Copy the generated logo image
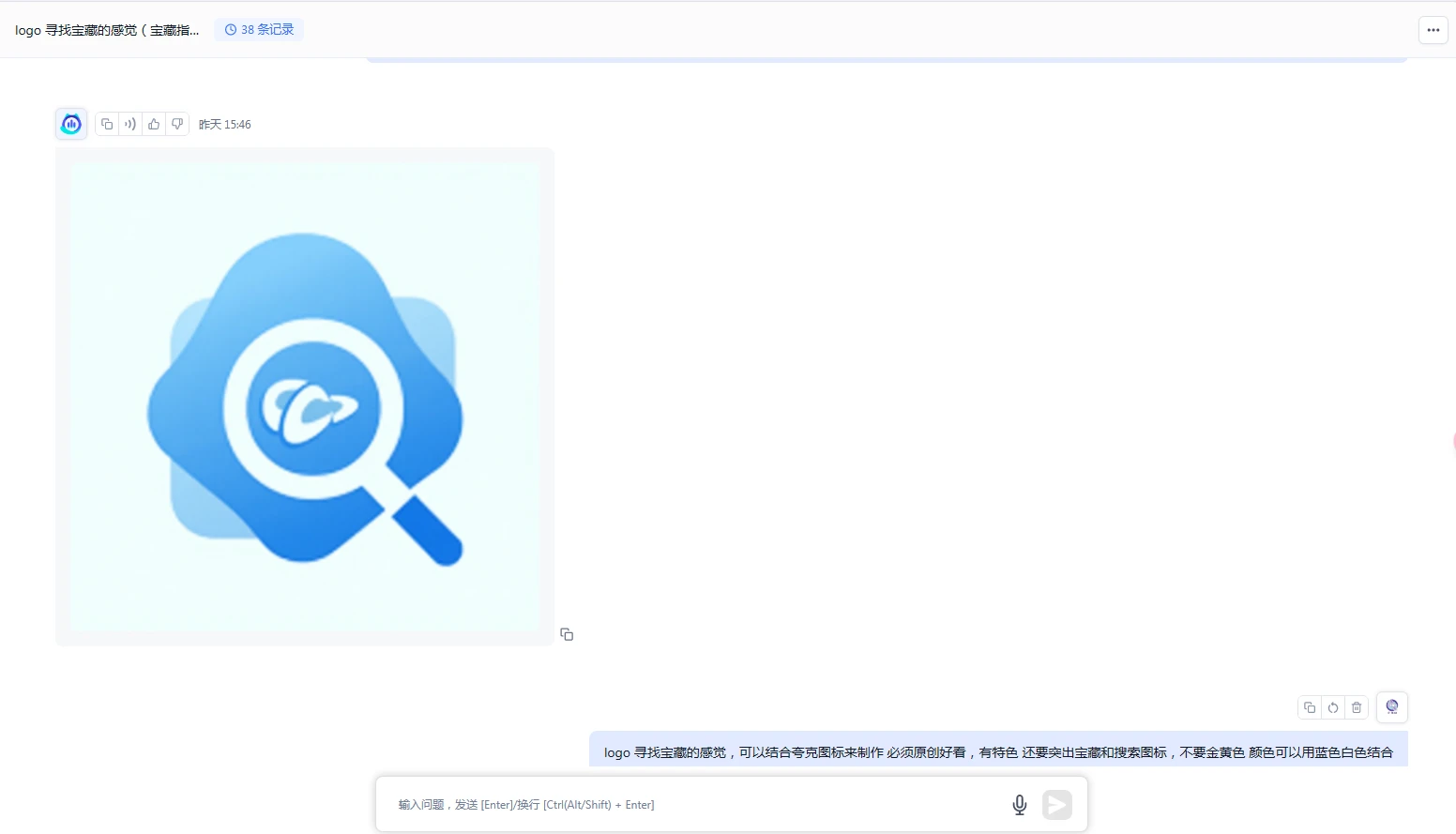 567,635
